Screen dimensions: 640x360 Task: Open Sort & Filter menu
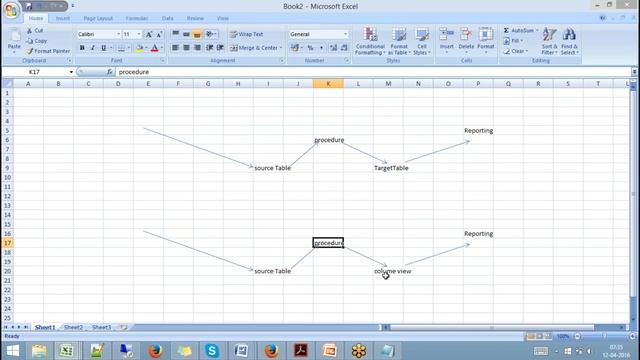point(549,41)
